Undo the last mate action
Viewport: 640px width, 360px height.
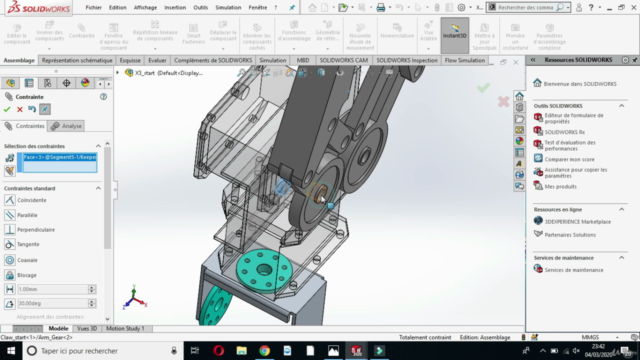(32, 109)
